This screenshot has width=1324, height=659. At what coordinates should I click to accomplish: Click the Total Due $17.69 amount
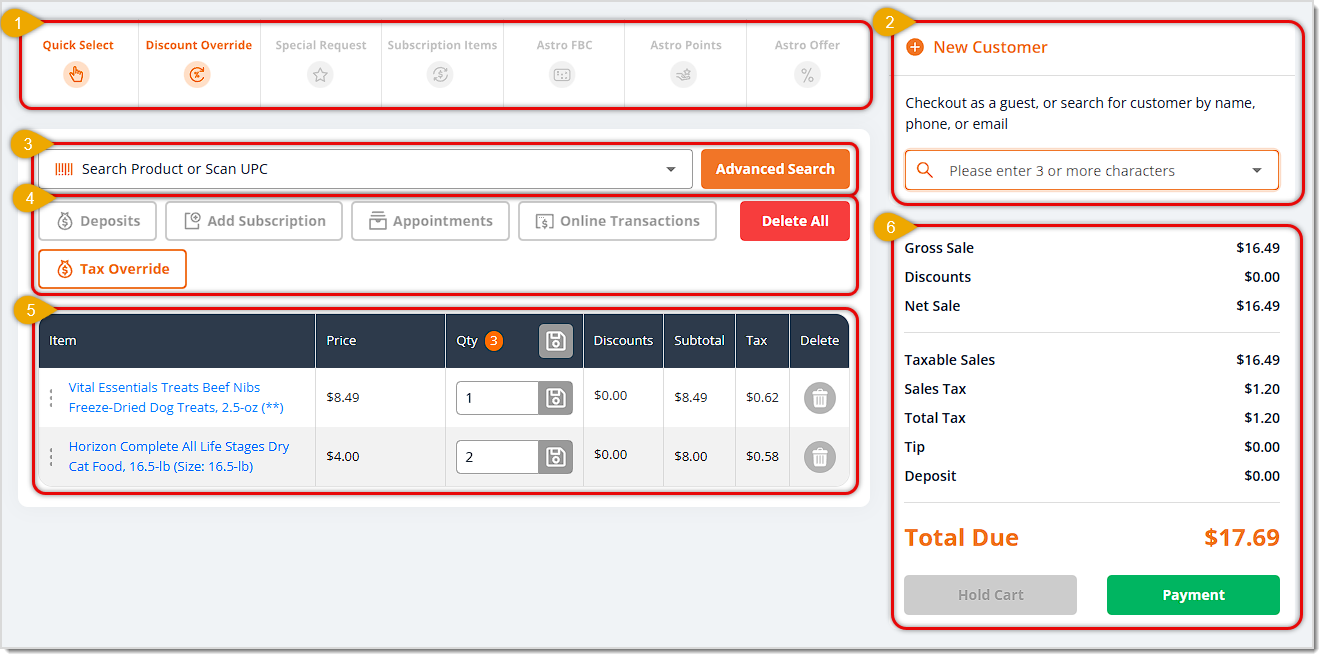1242,538
